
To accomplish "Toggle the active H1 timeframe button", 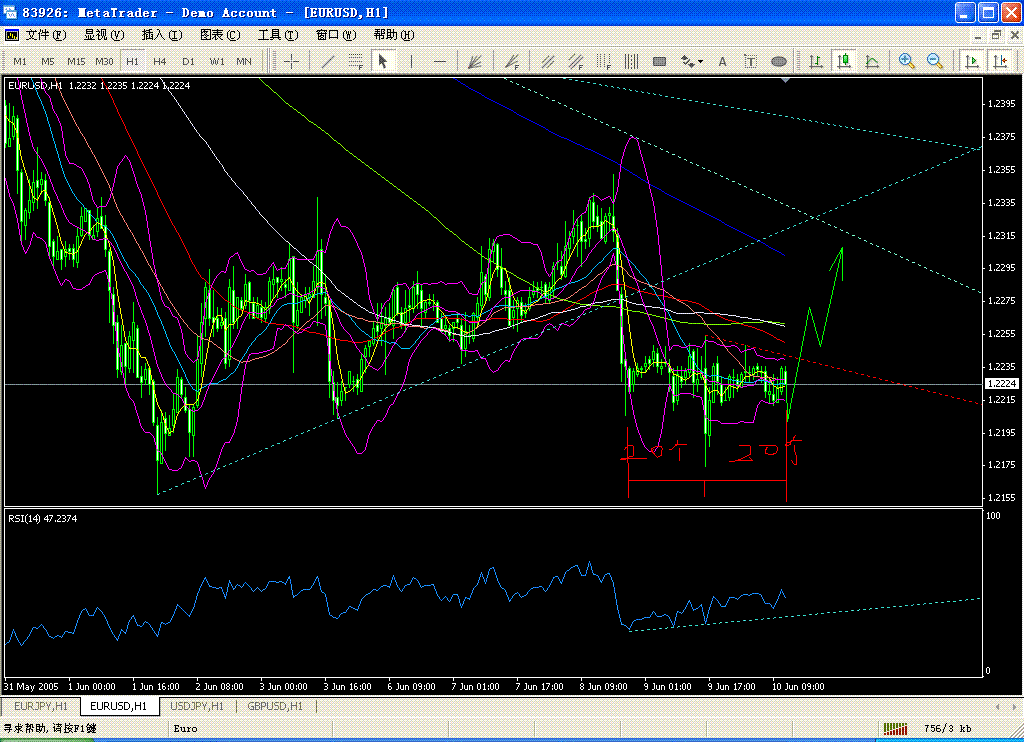I will 133,61.
